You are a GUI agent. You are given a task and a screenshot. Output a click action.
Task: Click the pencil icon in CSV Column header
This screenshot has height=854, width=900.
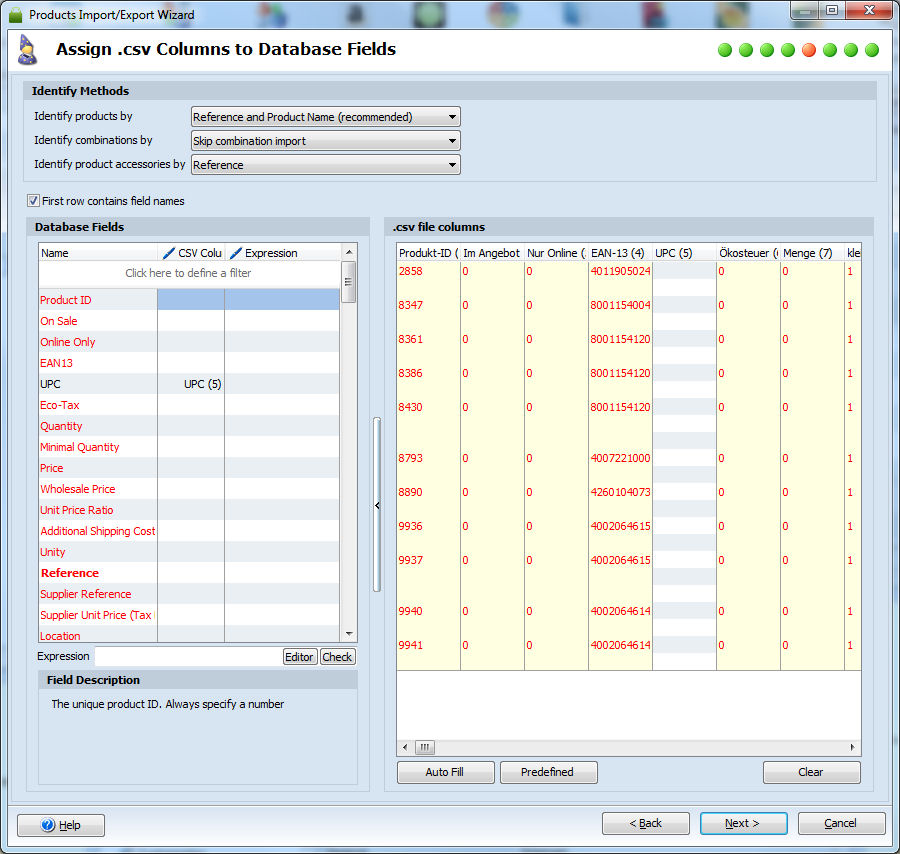coord(168,253)
